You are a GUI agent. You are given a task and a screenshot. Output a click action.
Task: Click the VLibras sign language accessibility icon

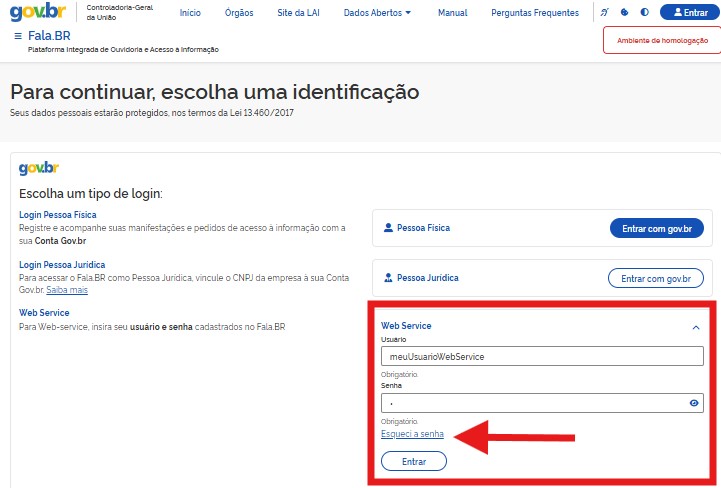click(x=604, y=13)
